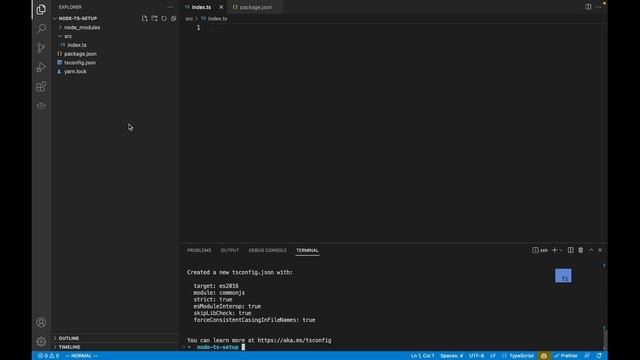Viewport: 640px width, 360px height.
Task: Change indentation via Spaces: 4
Action: 451,356
